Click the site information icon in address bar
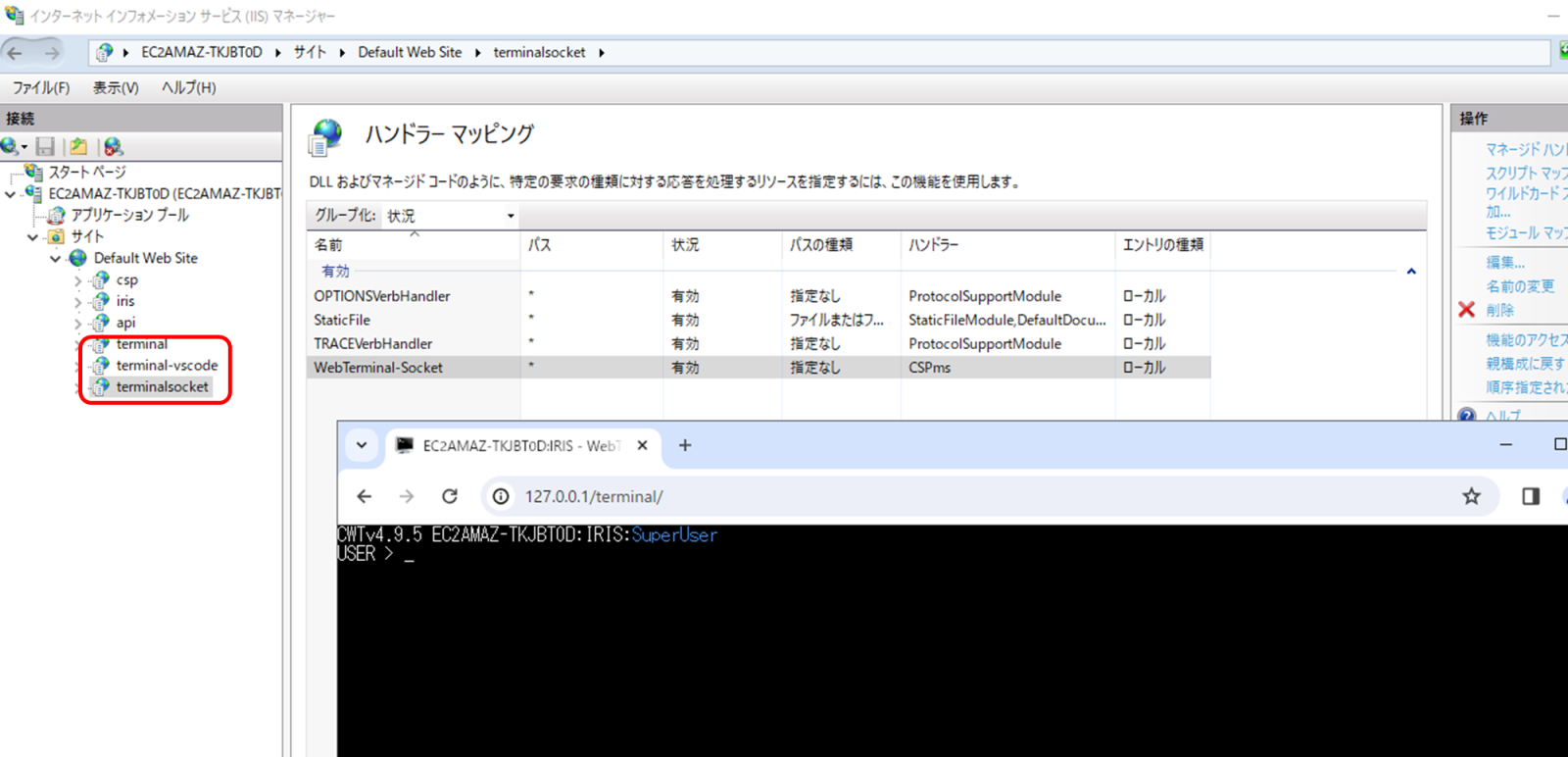Image resolution: width=1568 pixels, height=757 pixels. point(501,496)
